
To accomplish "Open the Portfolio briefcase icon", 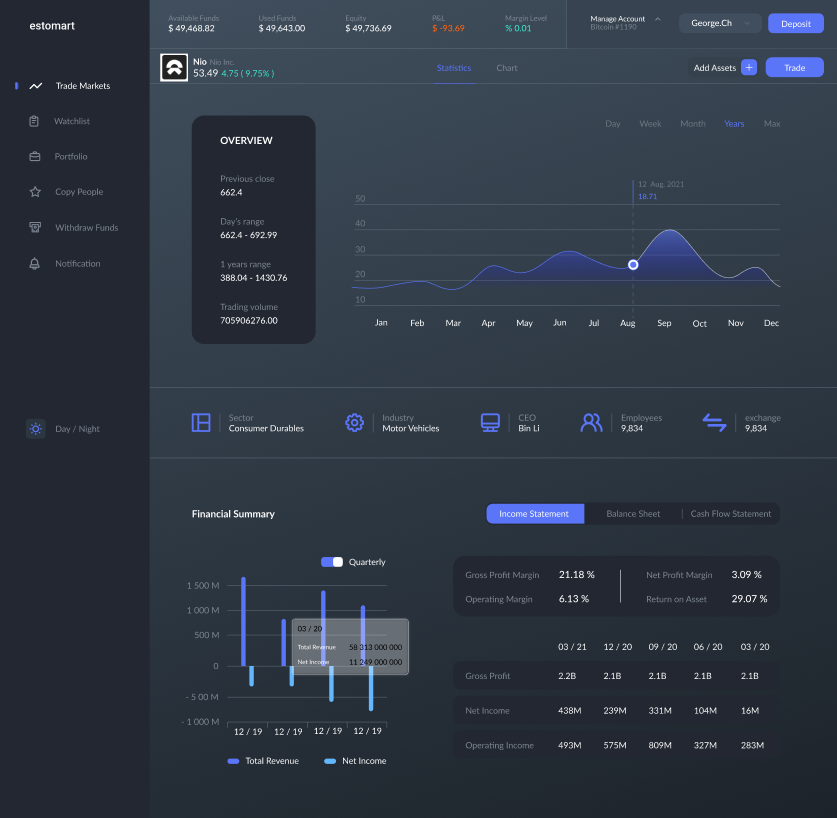I will pyautogui.click(x=34, y=157).
